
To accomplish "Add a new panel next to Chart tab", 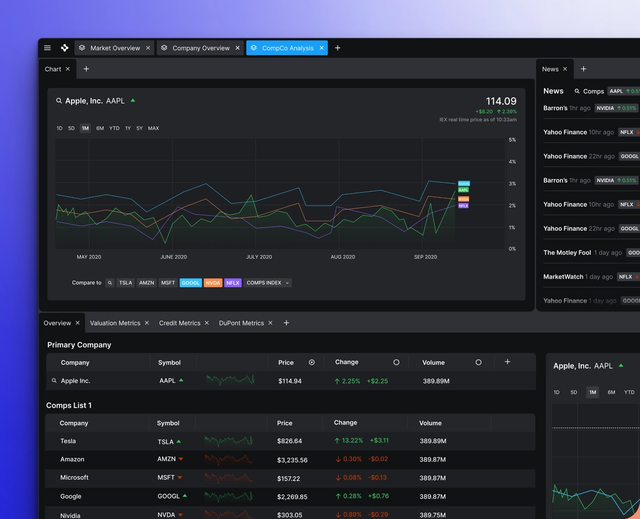I will click(86, 69).
